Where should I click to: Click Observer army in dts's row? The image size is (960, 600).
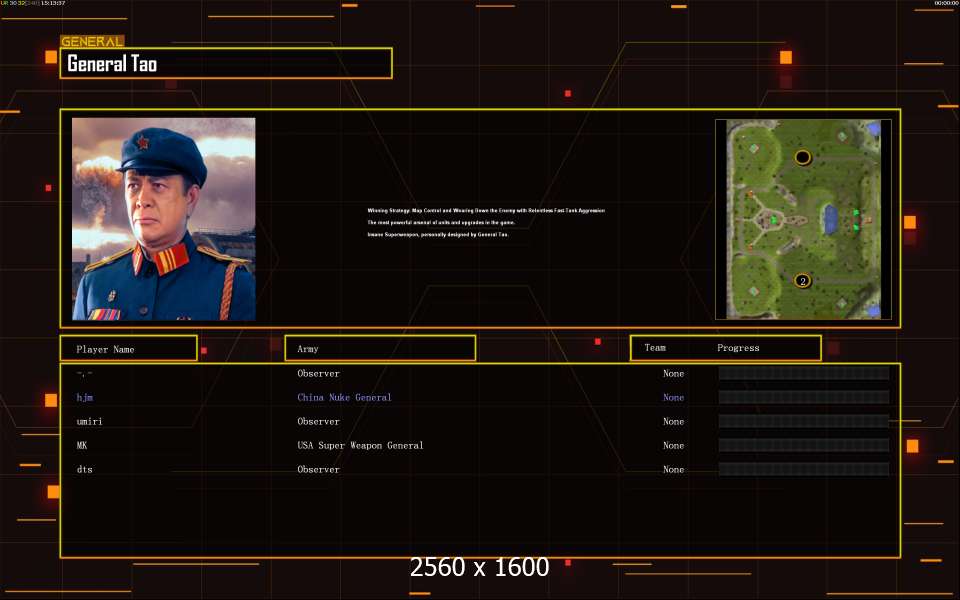pos(318,469)
